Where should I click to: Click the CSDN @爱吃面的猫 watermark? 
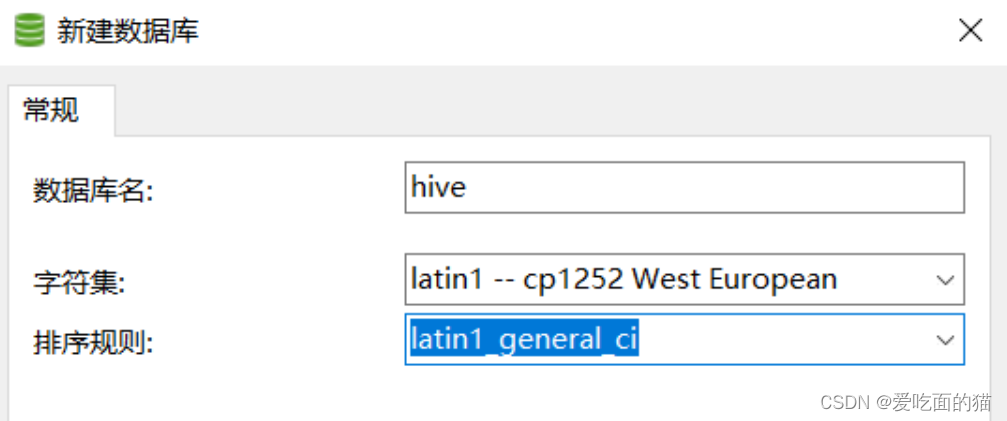[906, 402]
